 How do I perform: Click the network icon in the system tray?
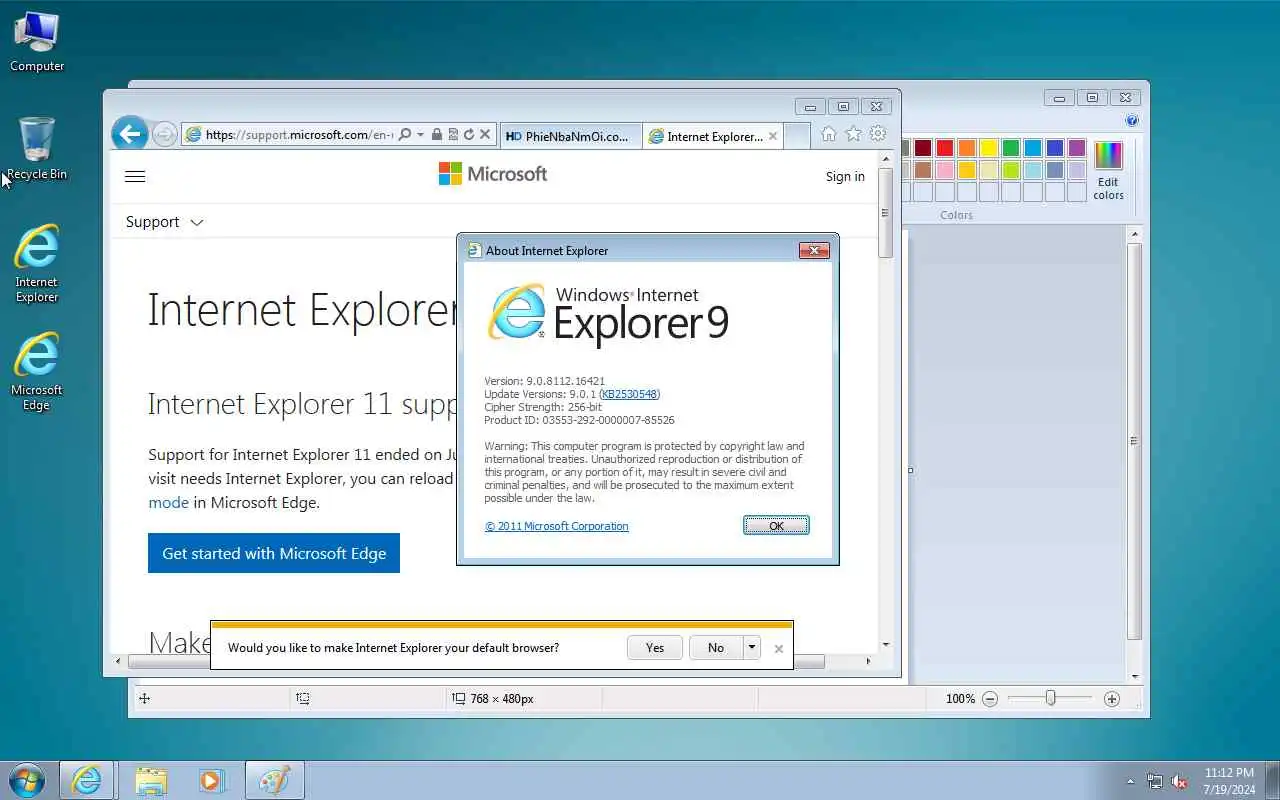tap(1155, 781)
